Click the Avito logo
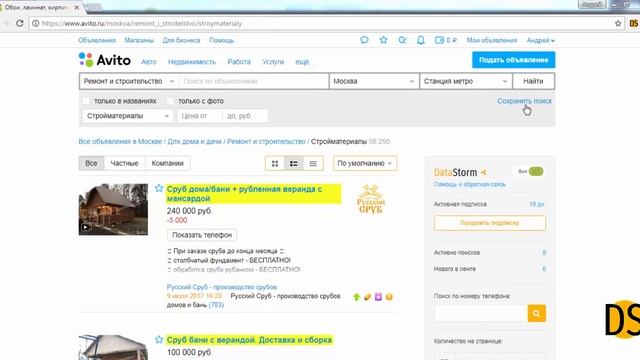The image size is (640, 360). 104,60
